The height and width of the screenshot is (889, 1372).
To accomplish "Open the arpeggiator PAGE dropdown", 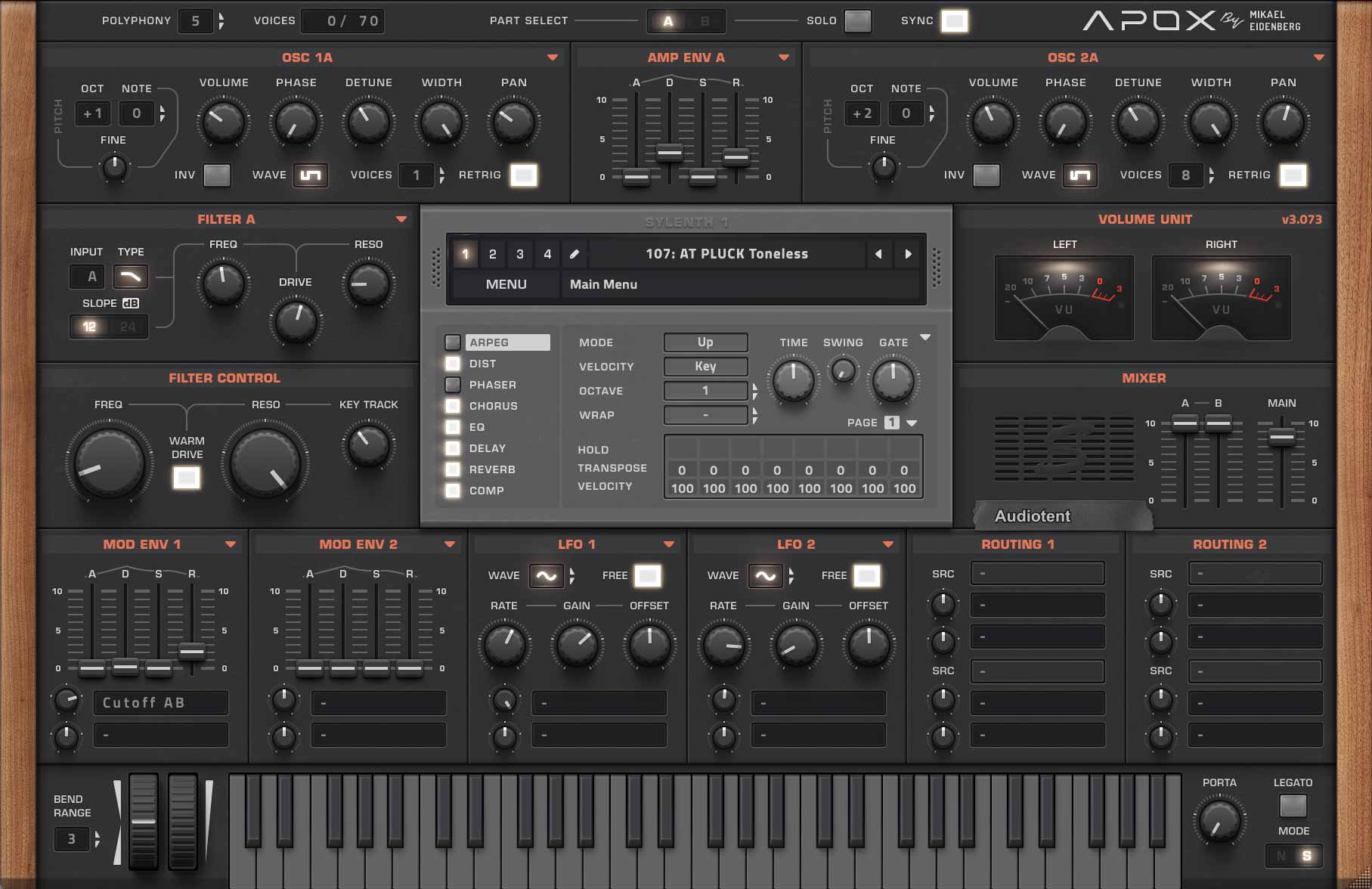I will pyautogui.click(x=912, y=423).
